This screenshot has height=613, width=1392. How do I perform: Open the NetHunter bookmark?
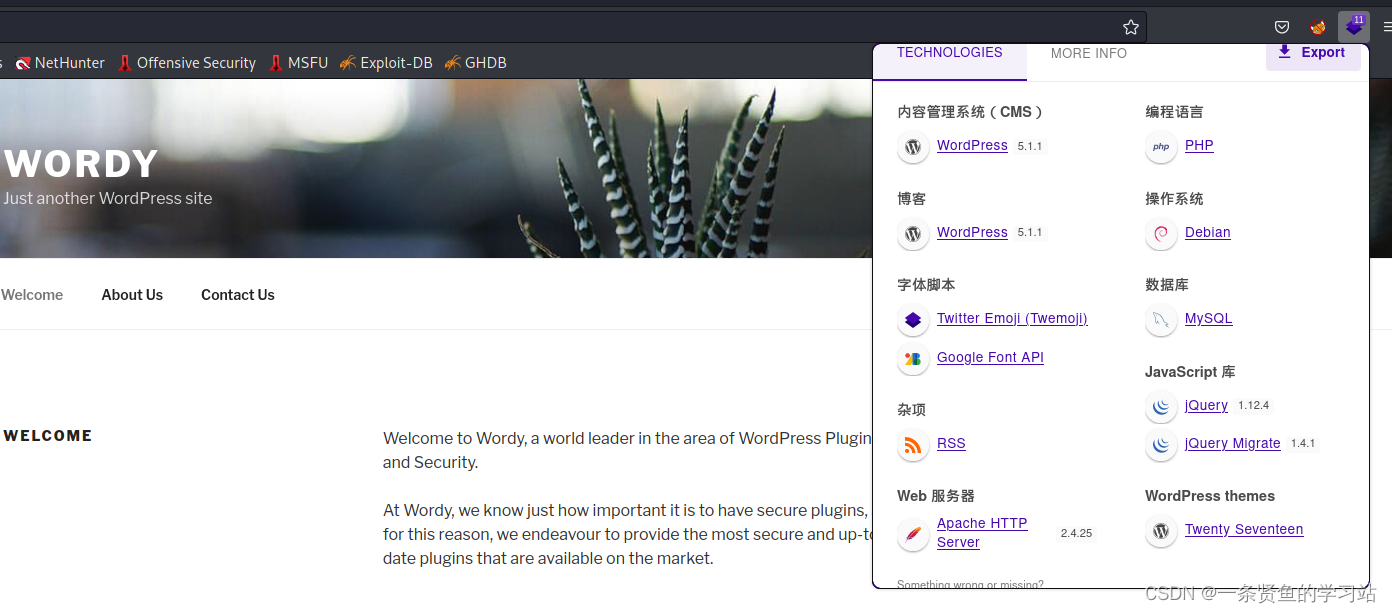coord(60,62)
